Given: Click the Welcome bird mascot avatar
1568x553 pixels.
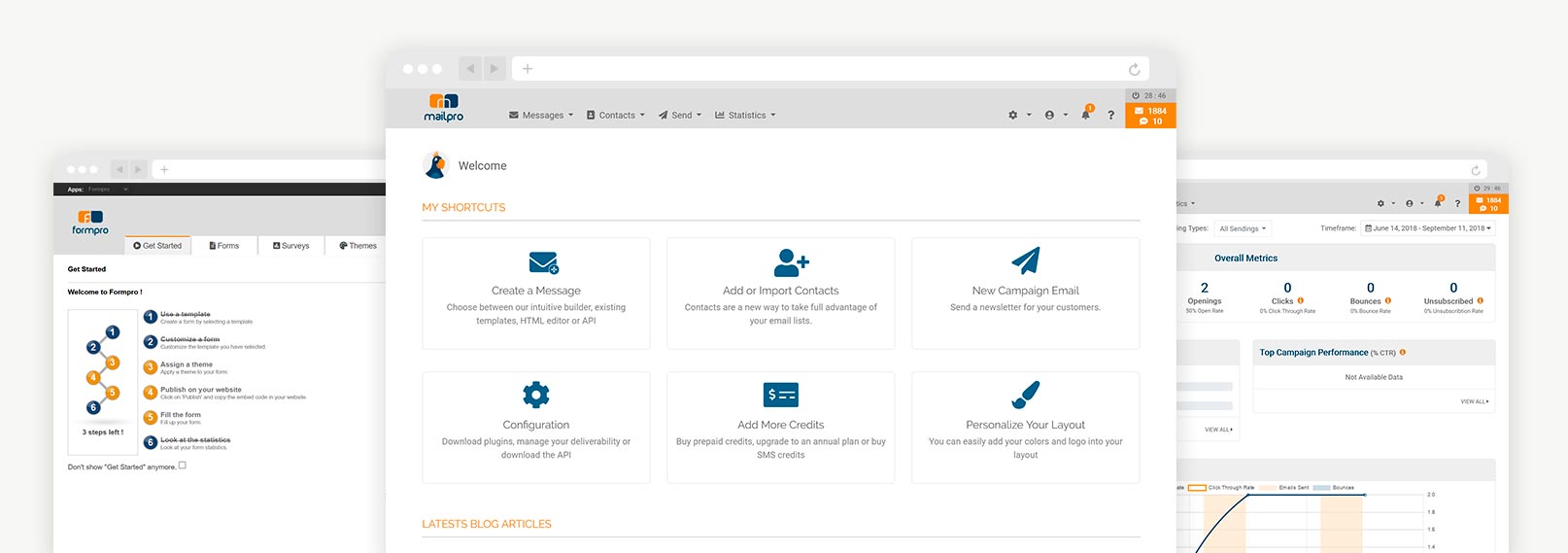Looking at the screenshot, I should click(436, 165).
